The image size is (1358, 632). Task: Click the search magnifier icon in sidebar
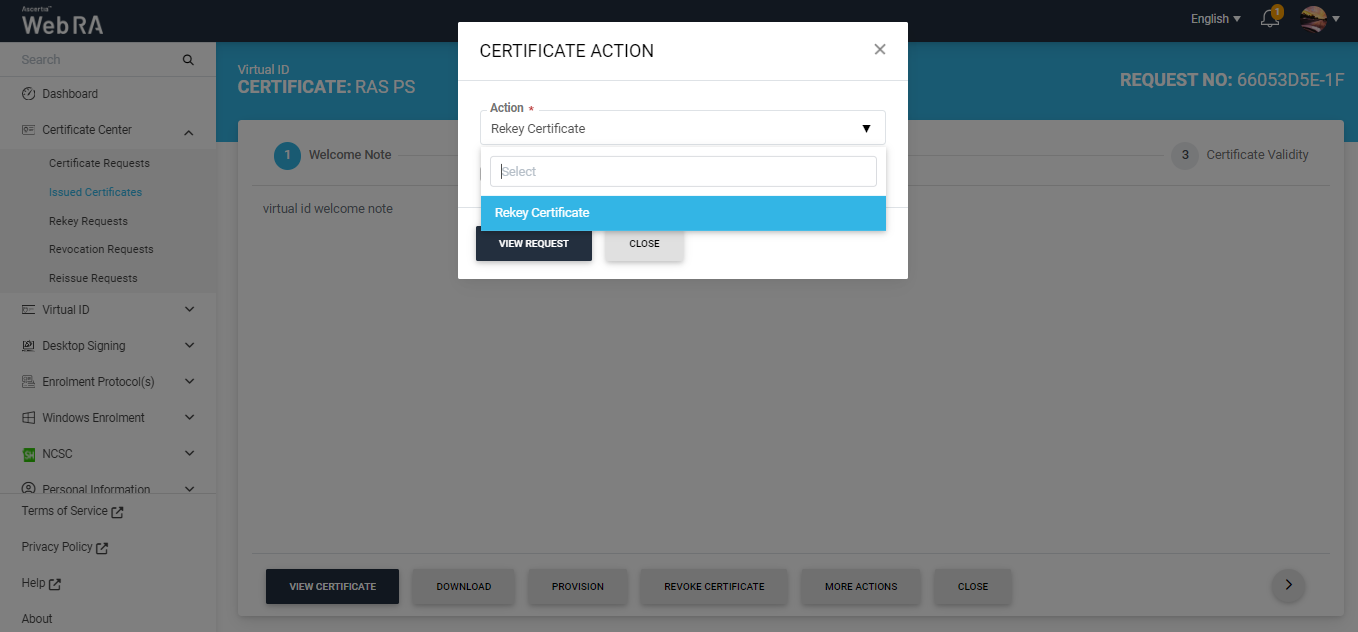tap(188, 60)
